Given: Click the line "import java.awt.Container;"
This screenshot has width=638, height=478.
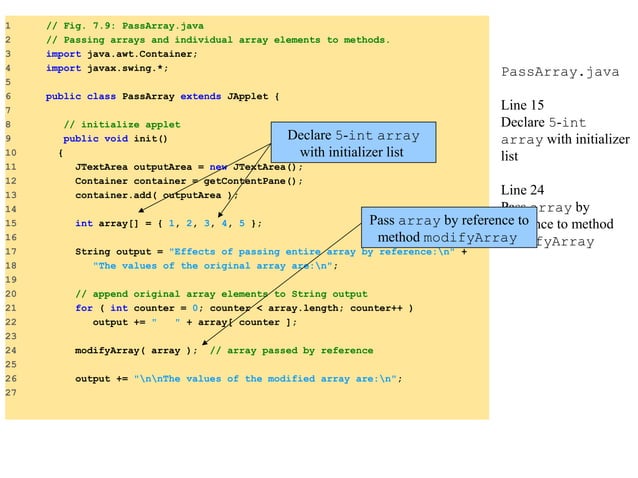Looking at the screenshot, I should click(x=122, y=54).
